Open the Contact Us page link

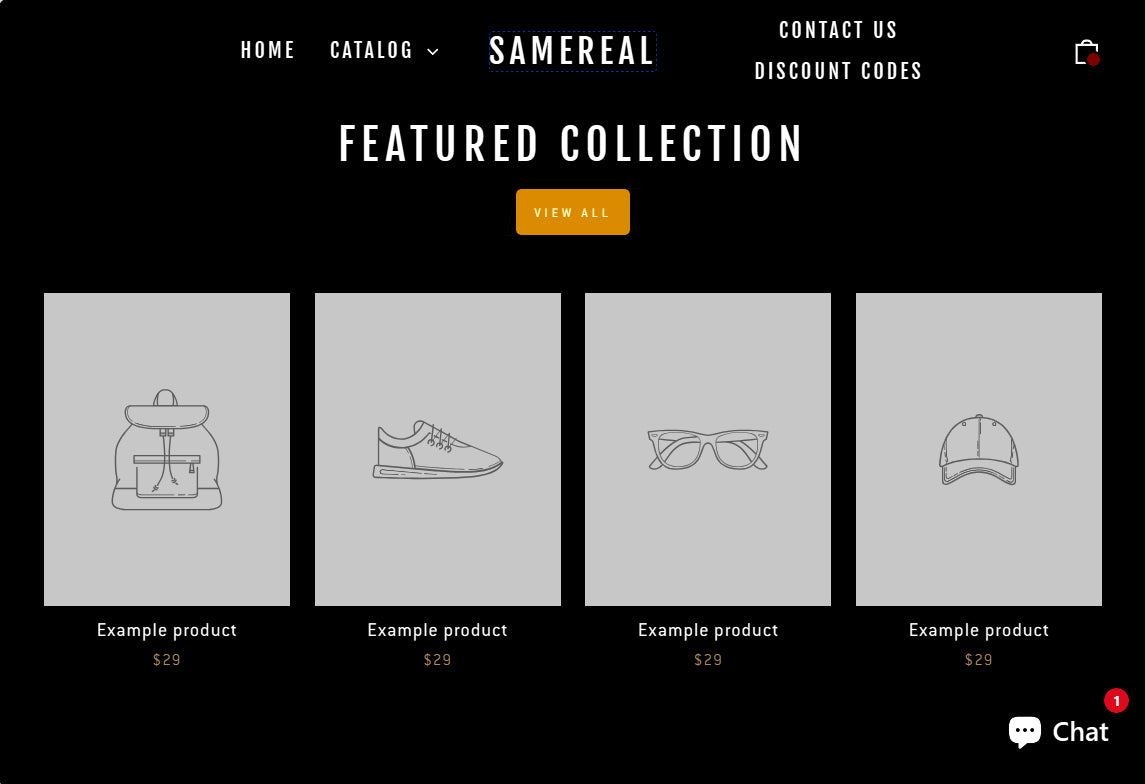pyautogui.click(x=838, y=30)
